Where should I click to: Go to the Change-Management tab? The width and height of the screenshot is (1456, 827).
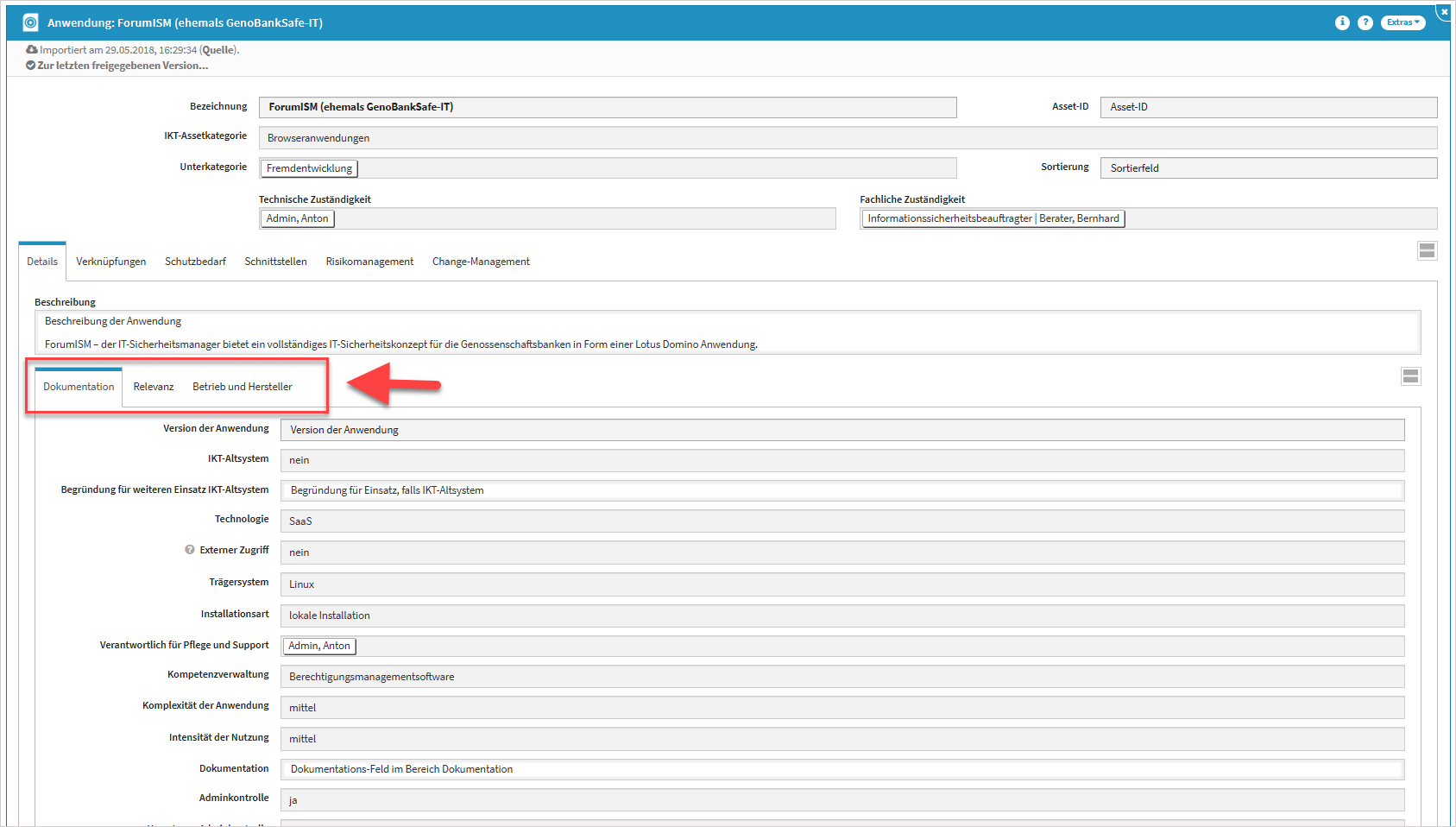click(481, 262)
